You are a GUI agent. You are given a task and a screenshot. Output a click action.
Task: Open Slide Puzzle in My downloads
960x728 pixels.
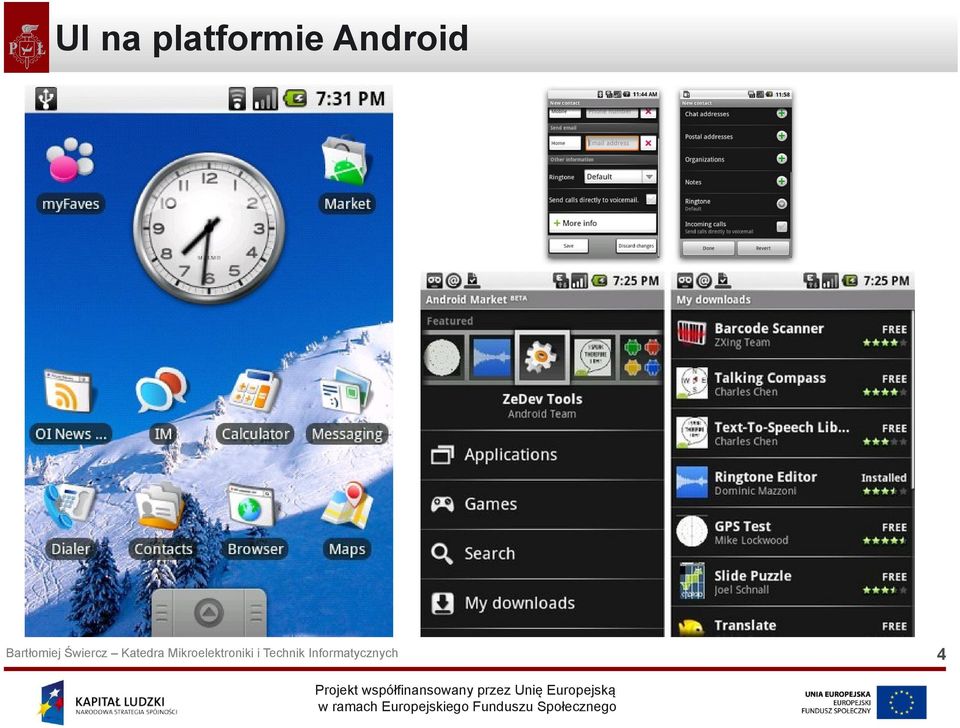(792, 583)
